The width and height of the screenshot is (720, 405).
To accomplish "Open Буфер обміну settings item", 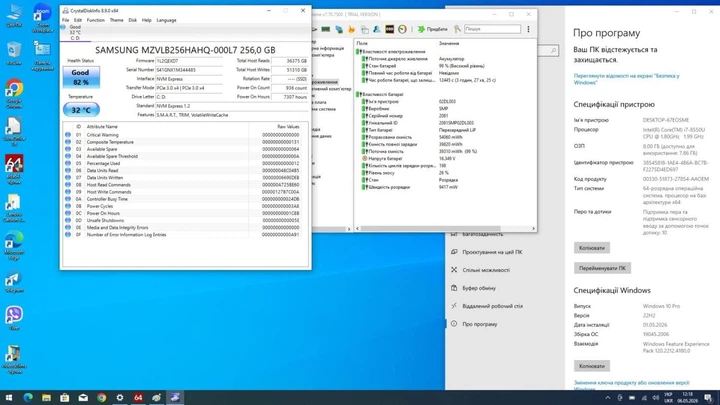I will point(478,288).
